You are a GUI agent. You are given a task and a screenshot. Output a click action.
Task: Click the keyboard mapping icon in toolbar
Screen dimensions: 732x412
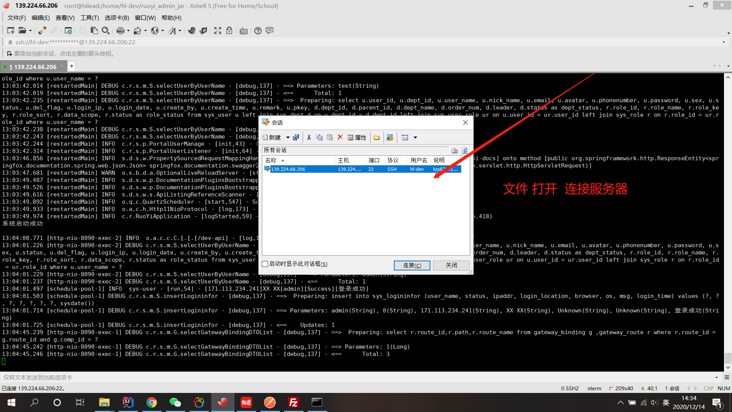pyautogui.click(x=243, y=31)
